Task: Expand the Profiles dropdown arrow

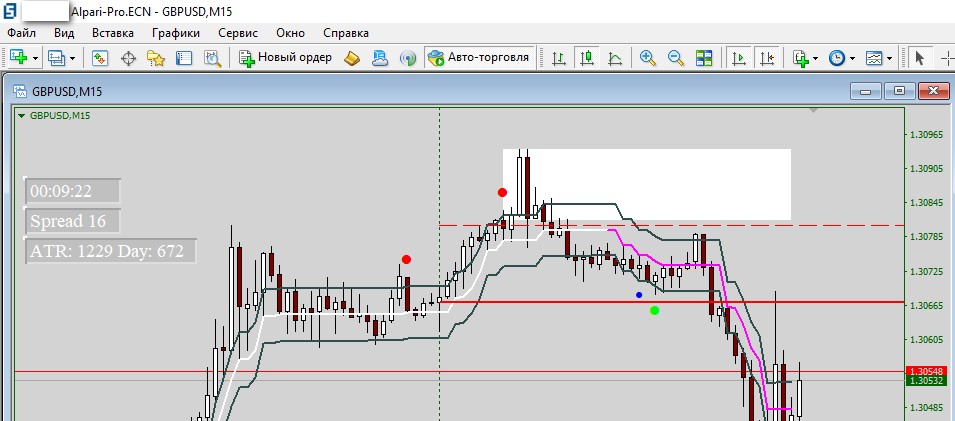Action: click(x=72, y=58)
